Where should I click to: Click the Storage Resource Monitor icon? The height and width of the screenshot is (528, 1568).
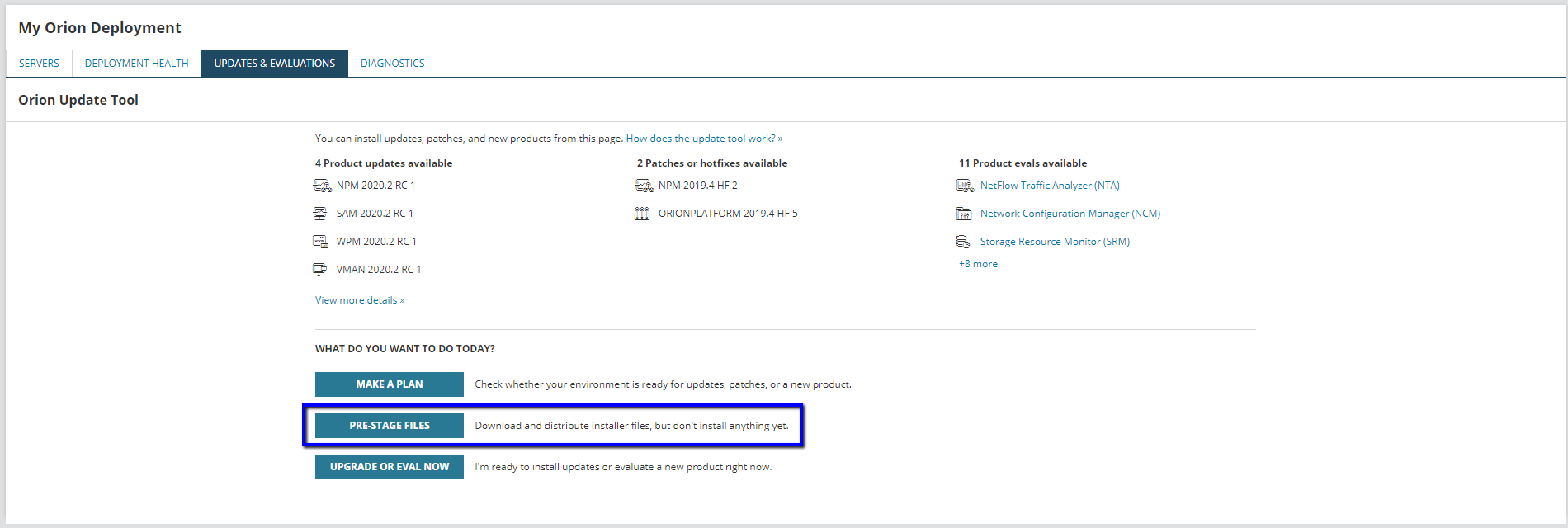[x=963, y=242]
